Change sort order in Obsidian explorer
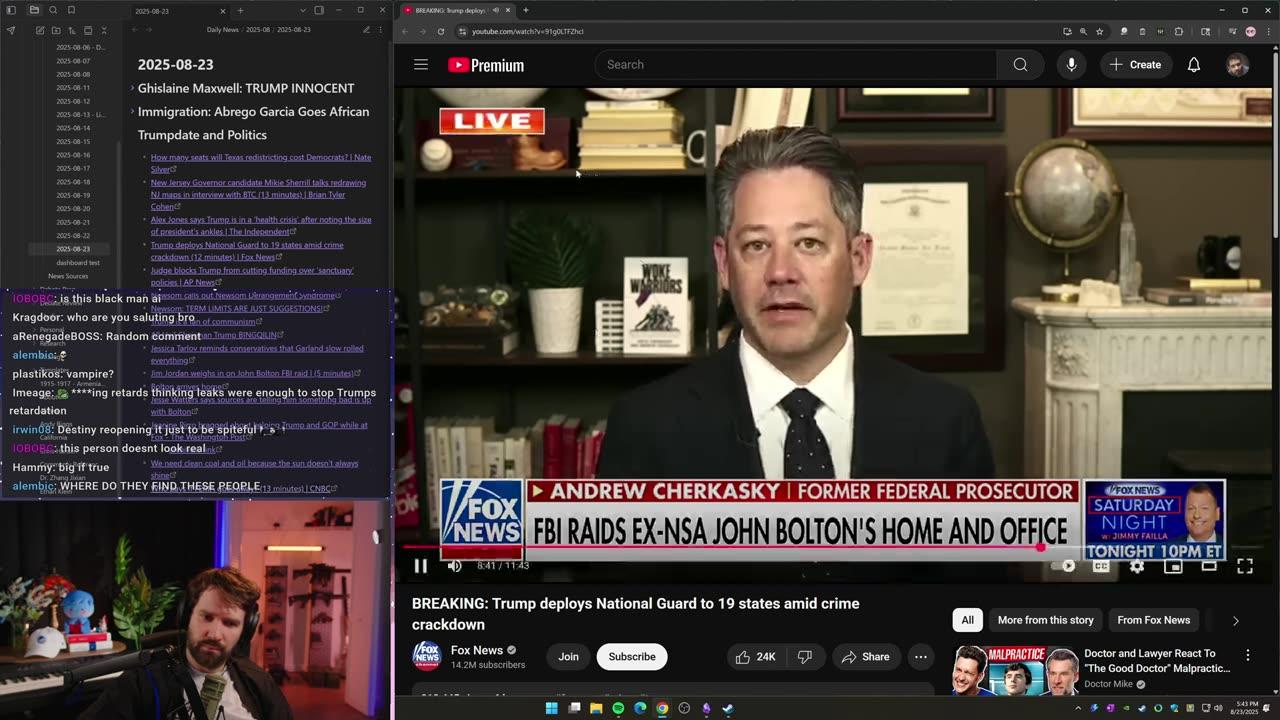 click(x=72, y=30)
